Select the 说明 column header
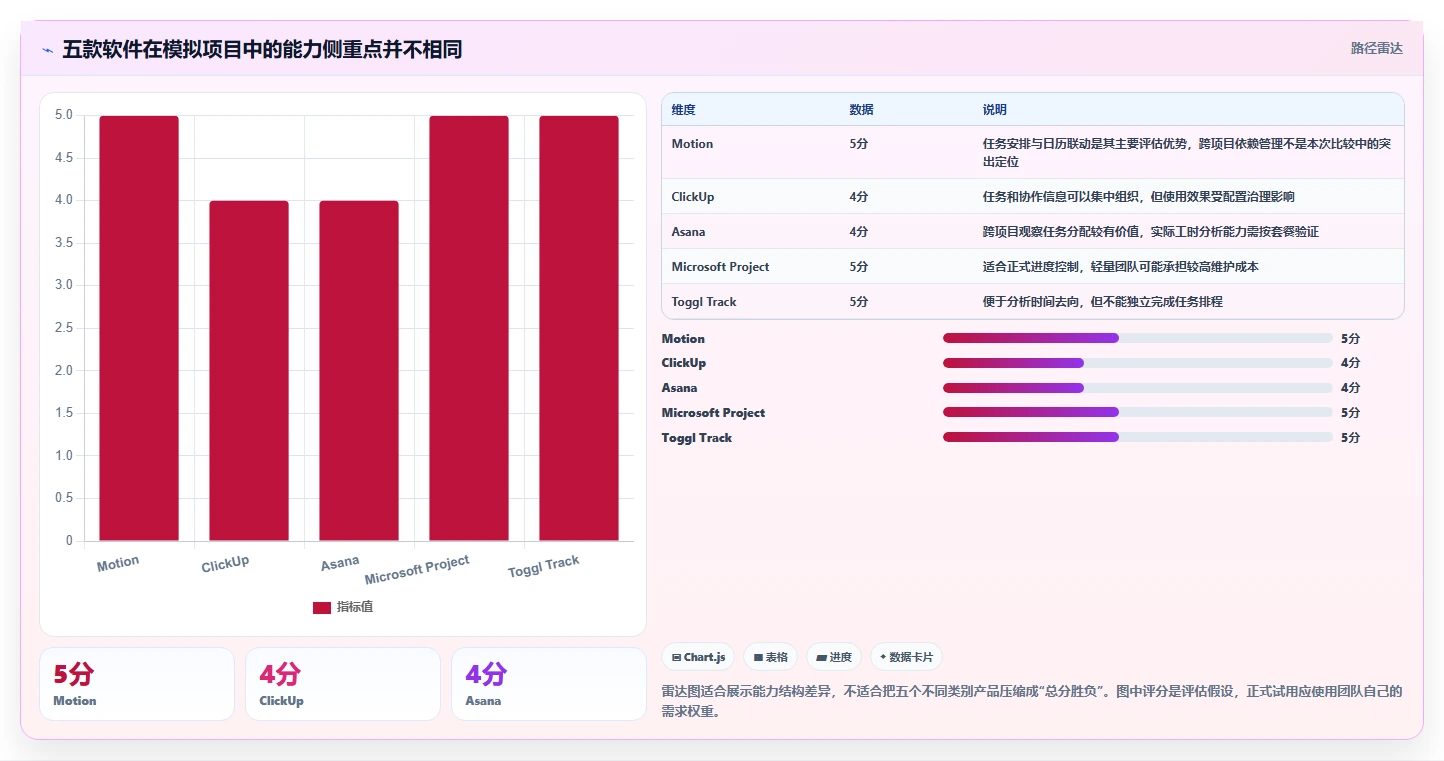 pos(995,110)
